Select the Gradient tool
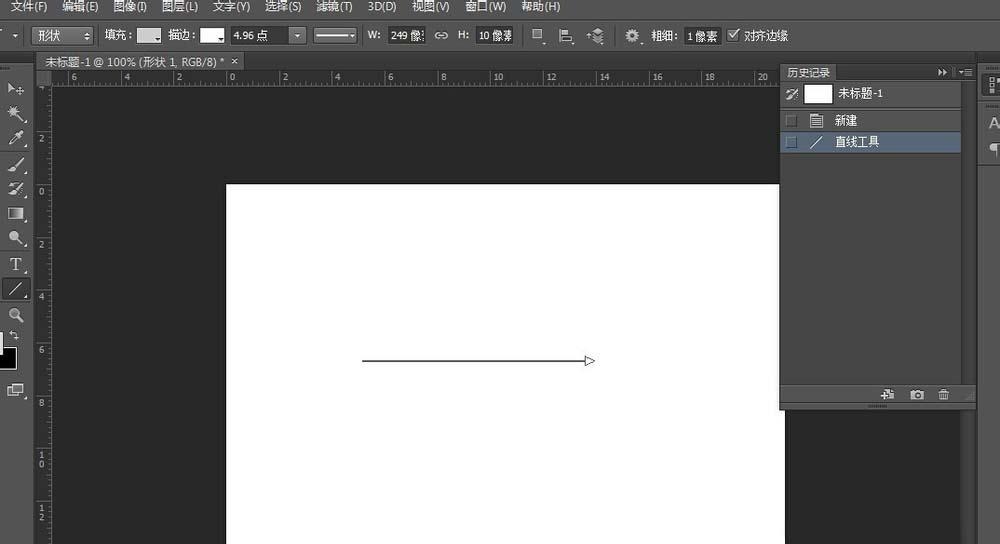The width and height of the screenshot is (1000, 544). click(15, 214)
